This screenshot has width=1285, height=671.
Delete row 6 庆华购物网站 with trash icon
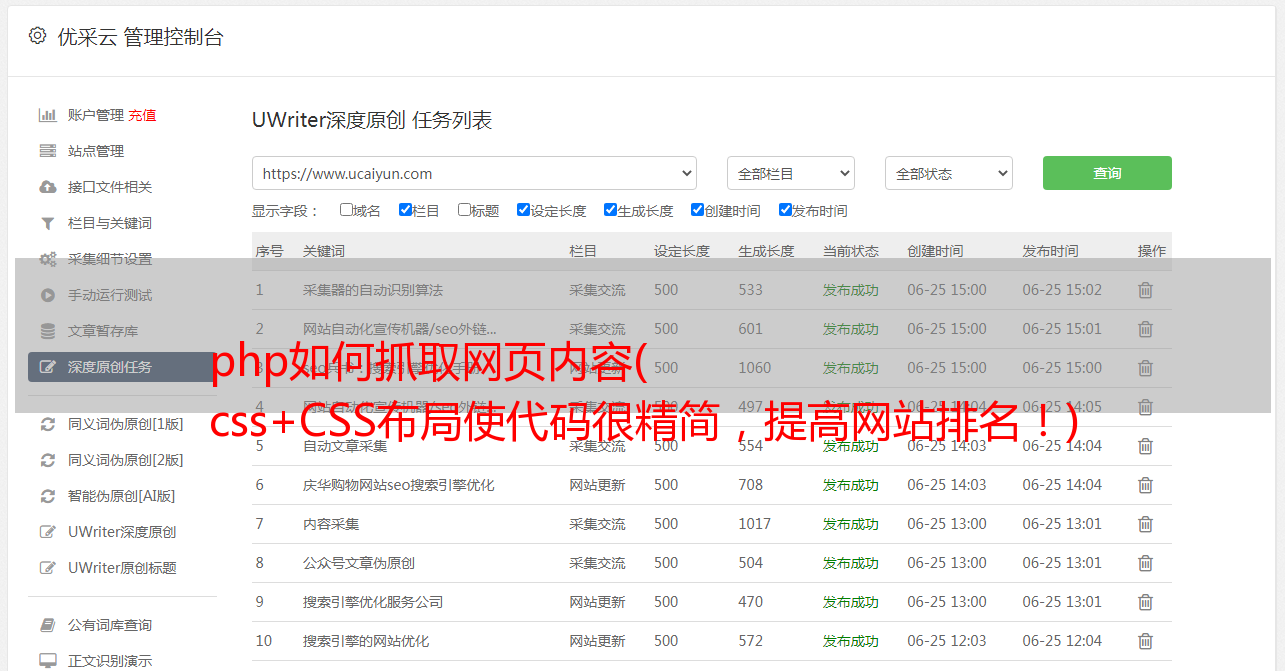pyautogui.click(x=1146, y=485)
